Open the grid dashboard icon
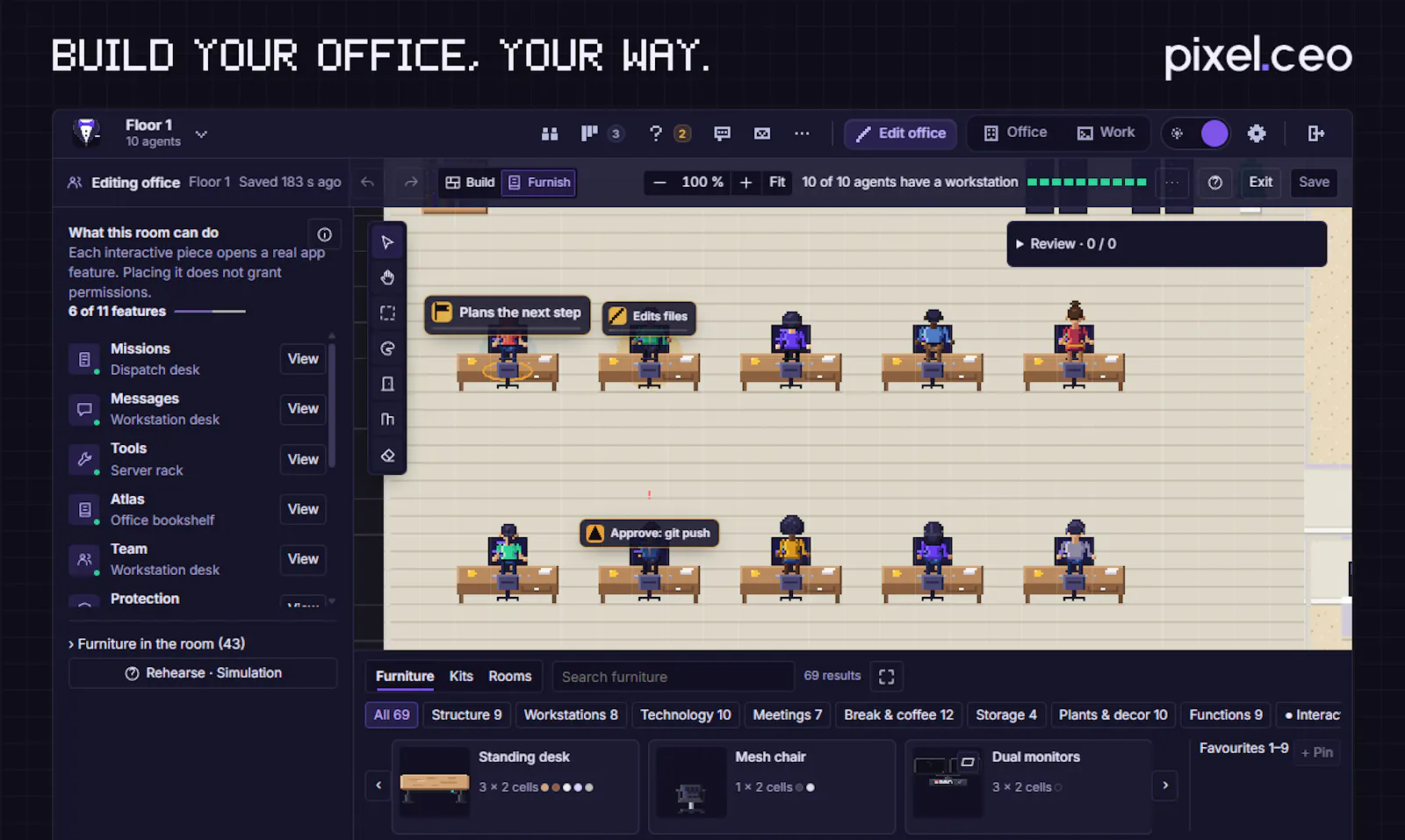This screenshot has height=840, width=1405. coord(550,133)
